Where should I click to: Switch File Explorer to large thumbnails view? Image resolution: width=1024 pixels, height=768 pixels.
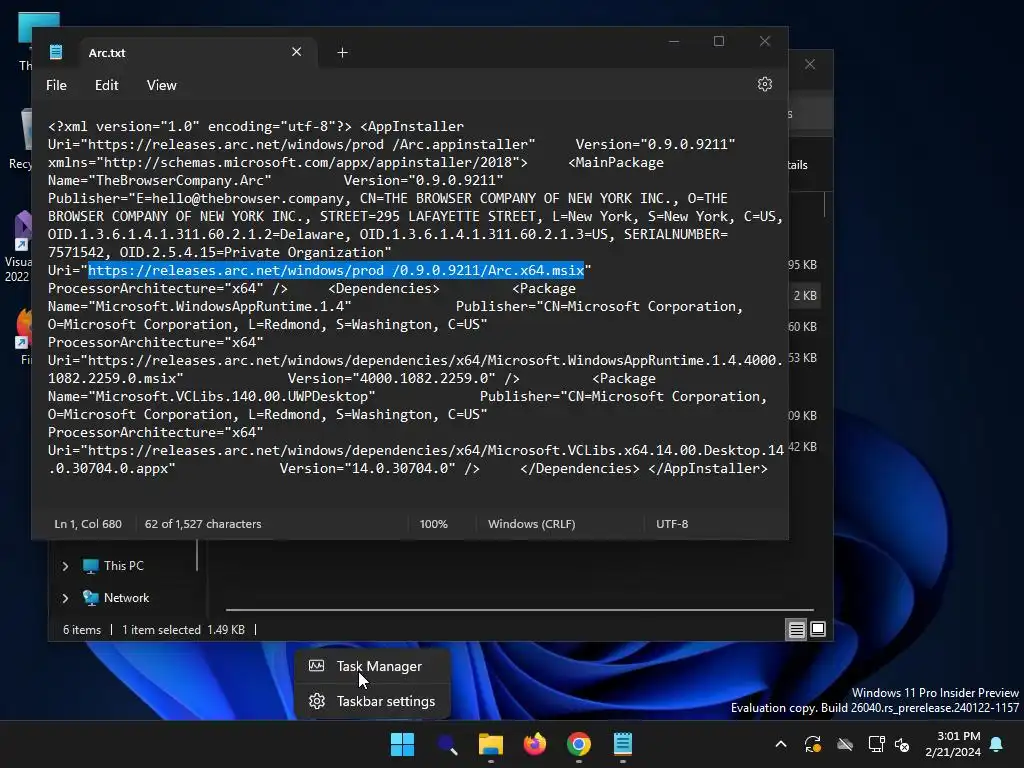(x=818, y=630)
